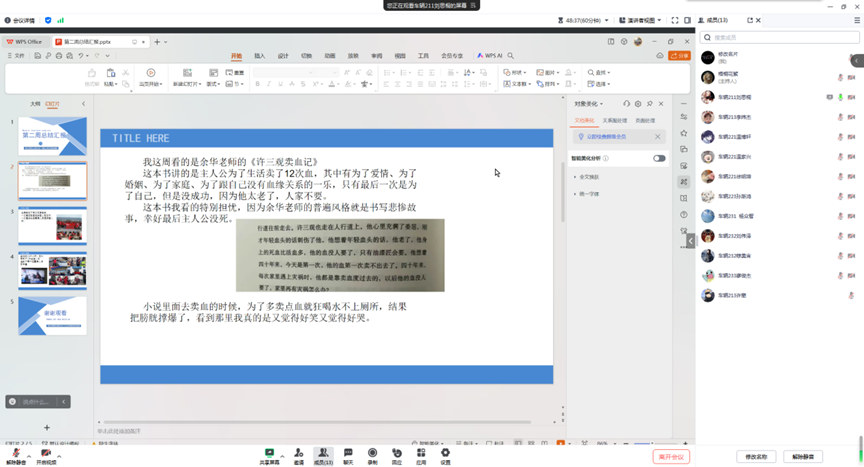
Task: Open the 邀请 invite icon in meeting toolbar
Action: click(x=298, y=453)
